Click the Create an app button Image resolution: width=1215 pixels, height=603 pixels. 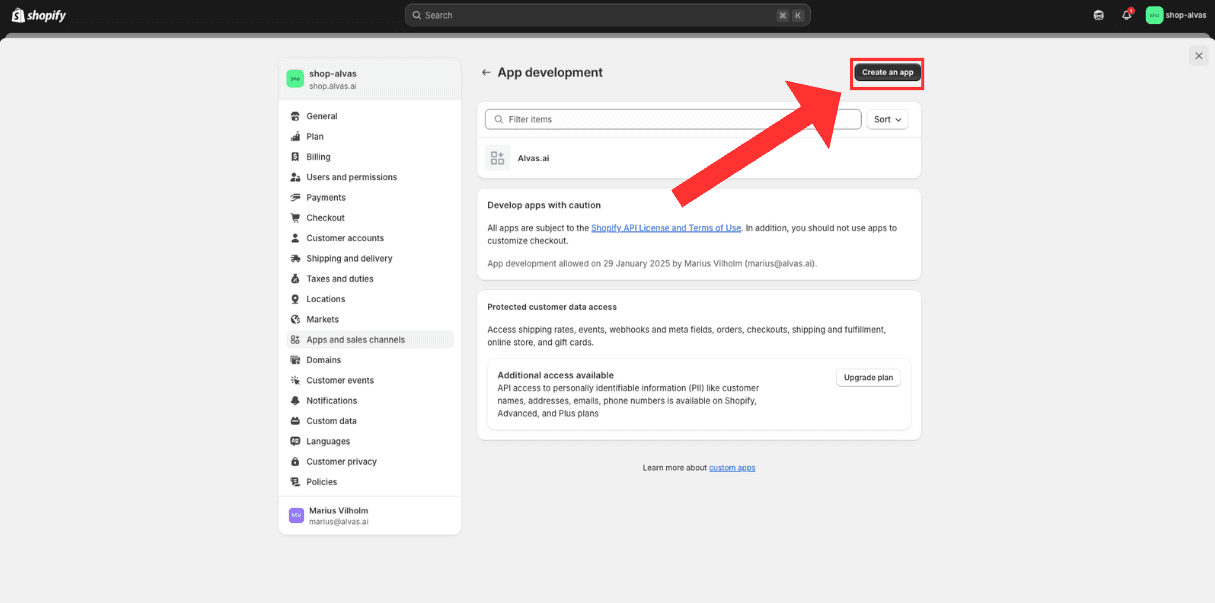click(x=887, y=72)
